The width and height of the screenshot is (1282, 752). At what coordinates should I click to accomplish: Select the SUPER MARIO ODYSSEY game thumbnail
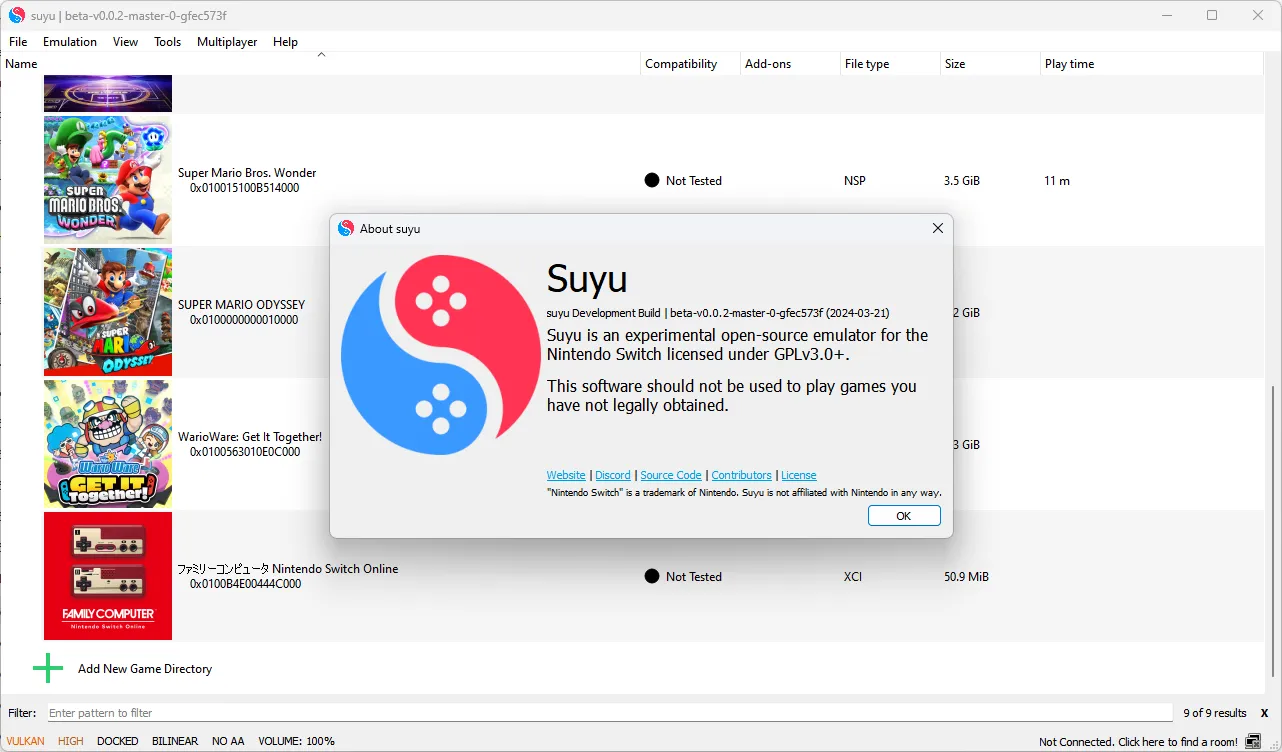coord(107,311)
